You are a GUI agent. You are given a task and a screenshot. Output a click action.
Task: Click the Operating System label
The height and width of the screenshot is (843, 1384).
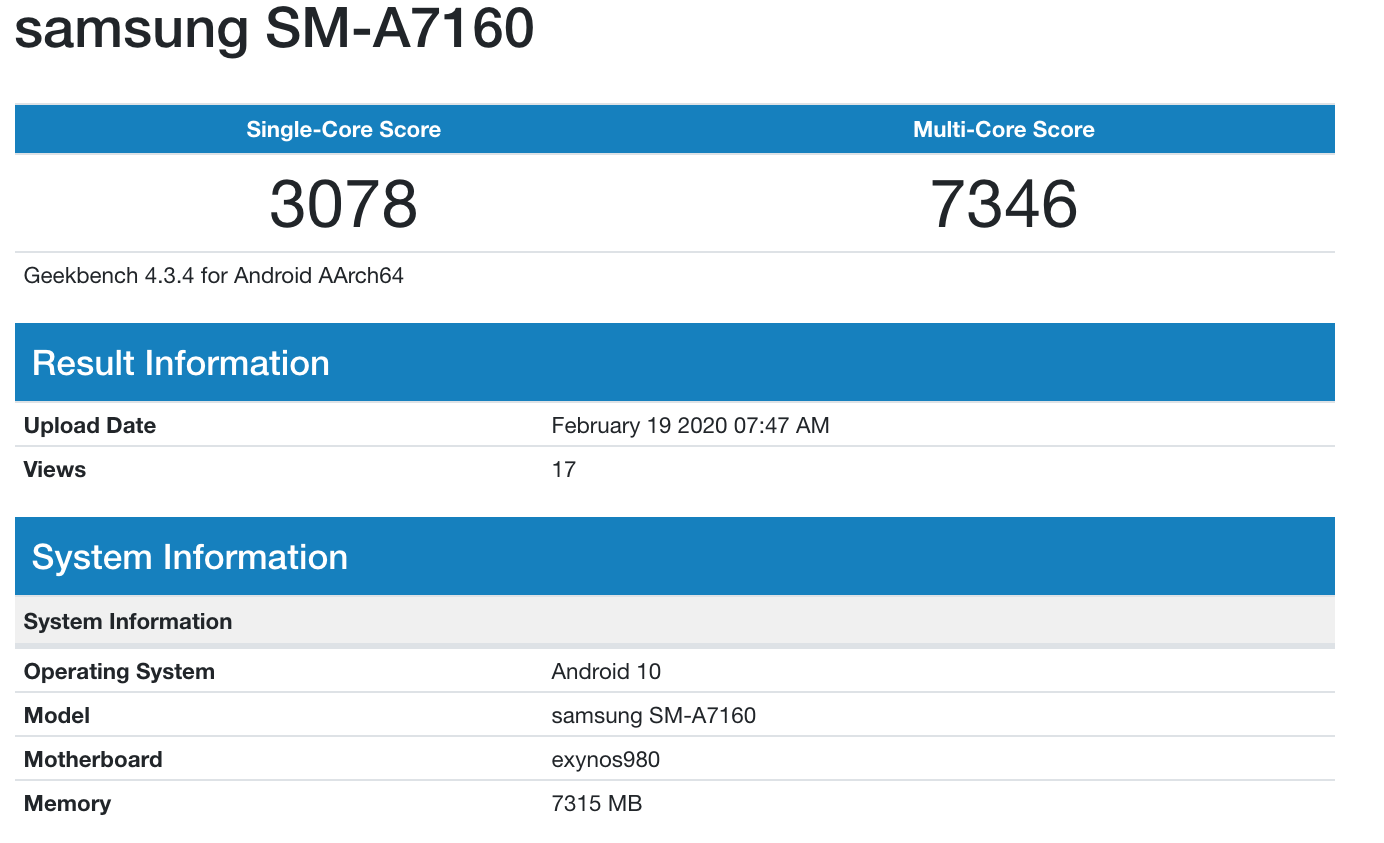tap(119, 672)
